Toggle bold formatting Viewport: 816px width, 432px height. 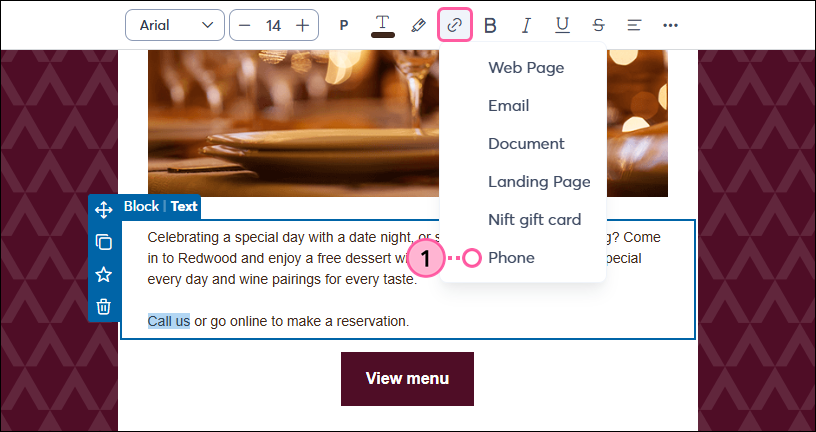(x=490, y=25)
